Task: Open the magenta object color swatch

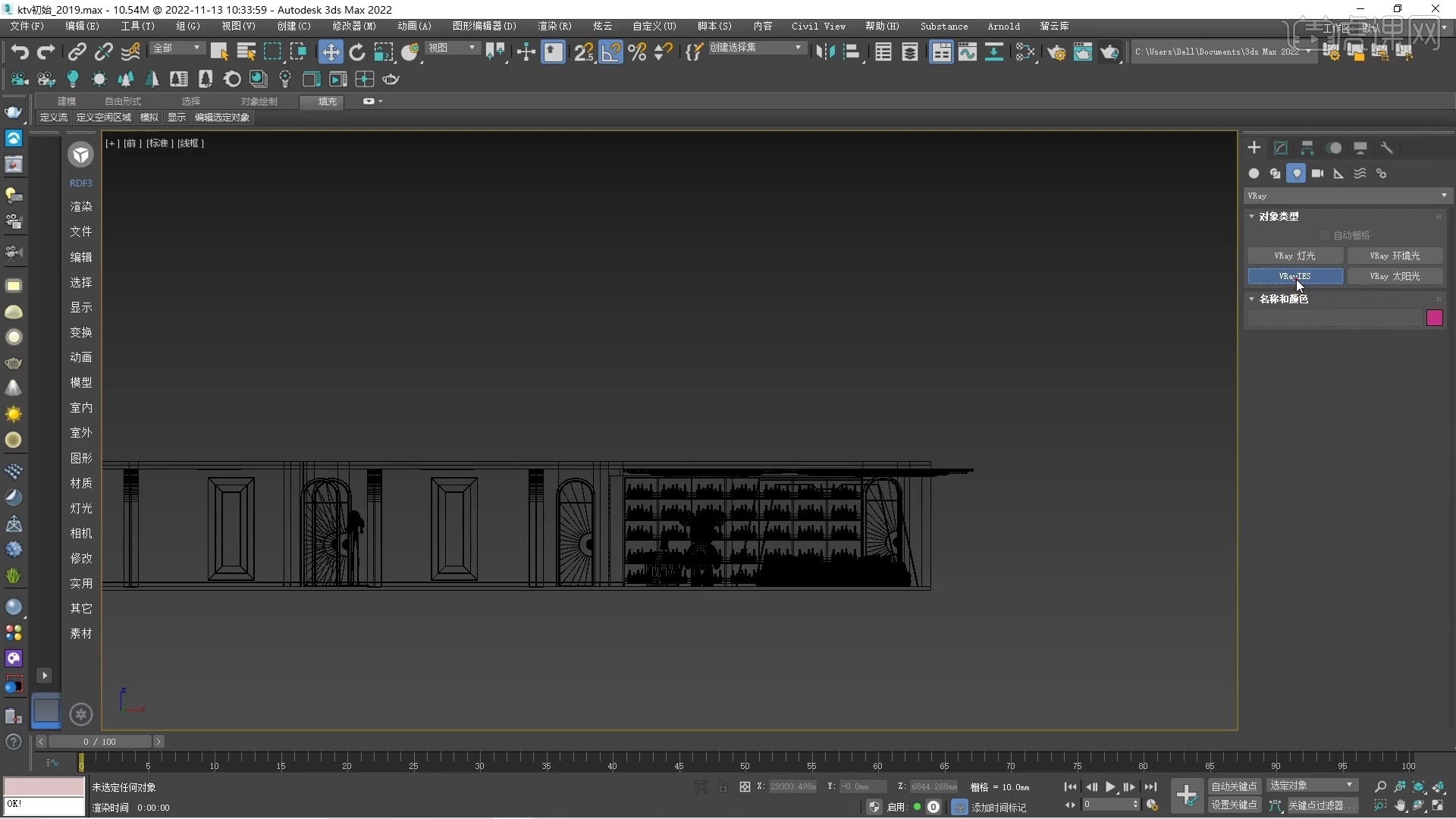Action: pos(1434,318)
